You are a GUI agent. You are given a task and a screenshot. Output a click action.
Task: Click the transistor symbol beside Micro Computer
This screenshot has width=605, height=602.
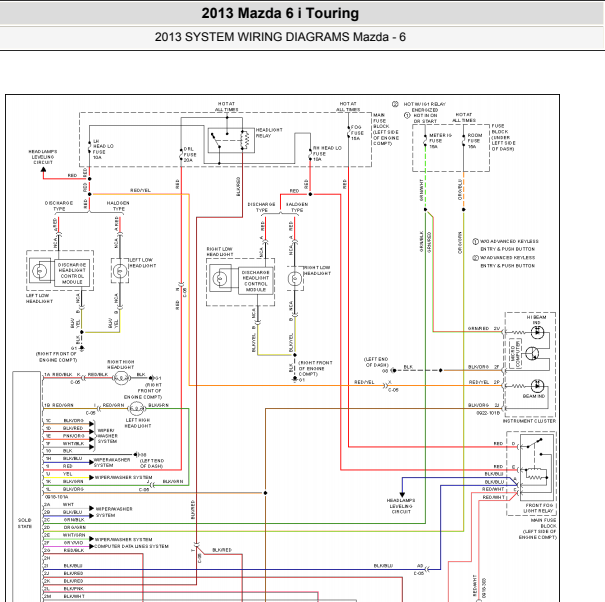532,353
